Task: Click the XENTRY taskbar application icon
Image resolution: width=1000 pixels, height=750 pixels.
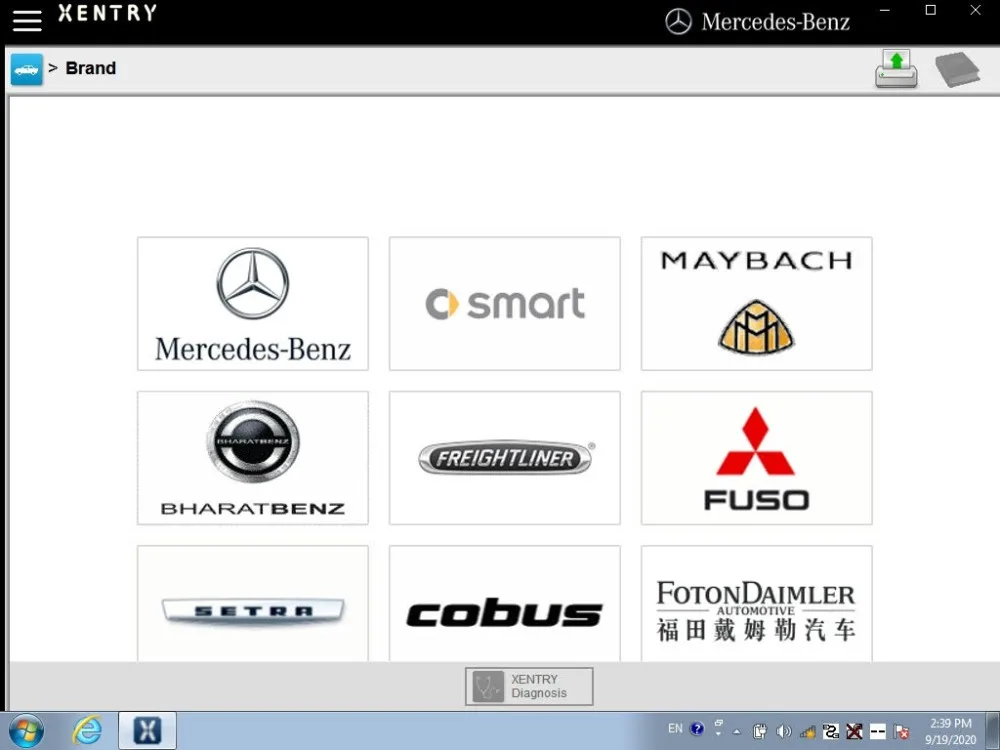Action: pyautogui.click(x=147, y=731)
